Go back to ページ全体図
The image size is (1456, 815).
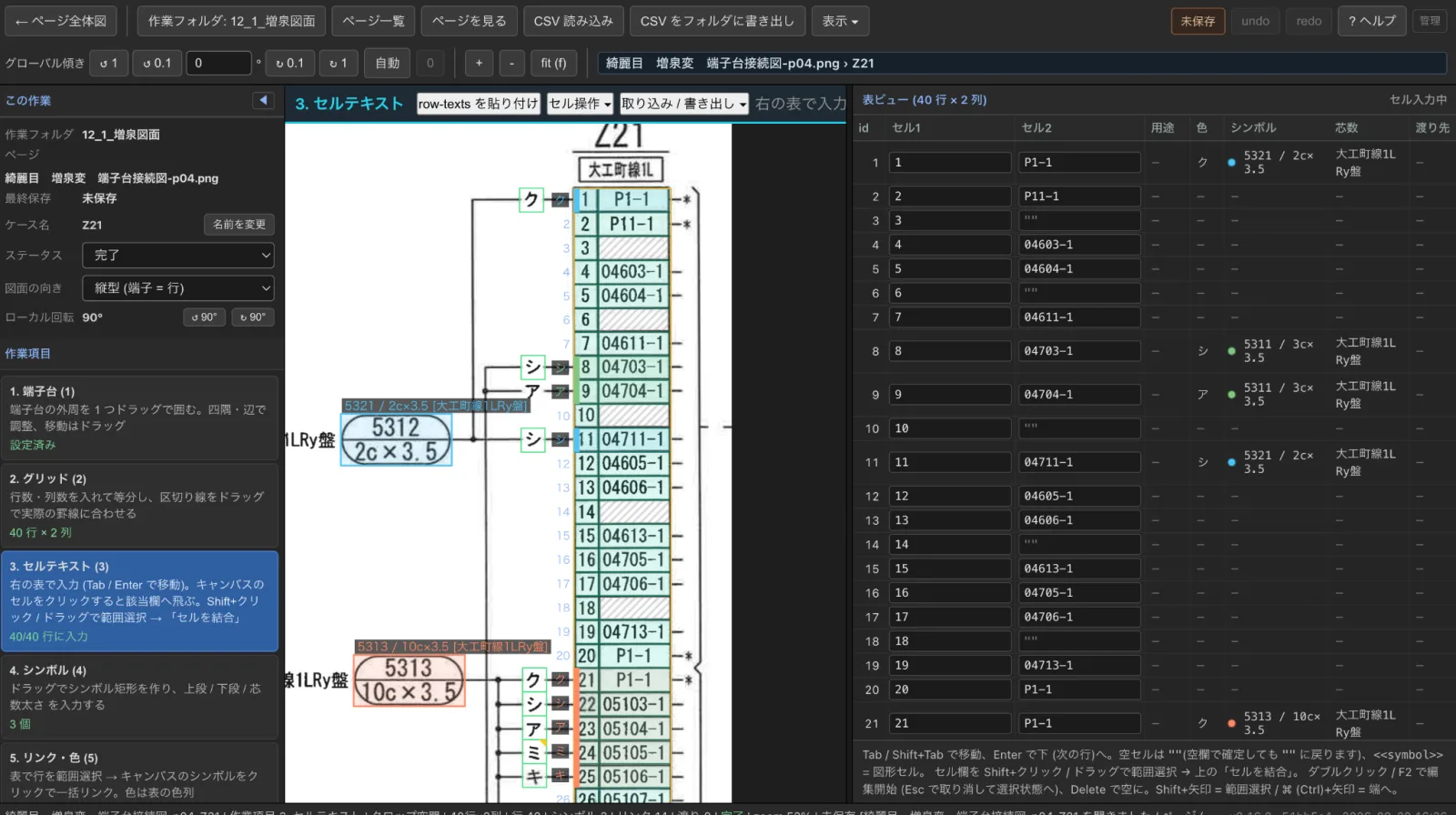(x=61, y=21)
